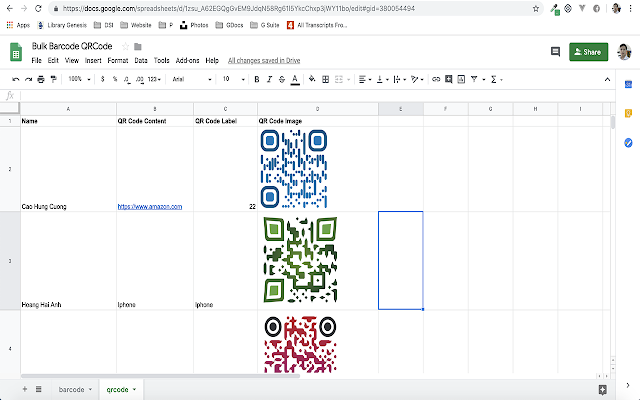Open the font size 10 dropdown
This screenshot has height=400, width=640.
tap(233, 79)
